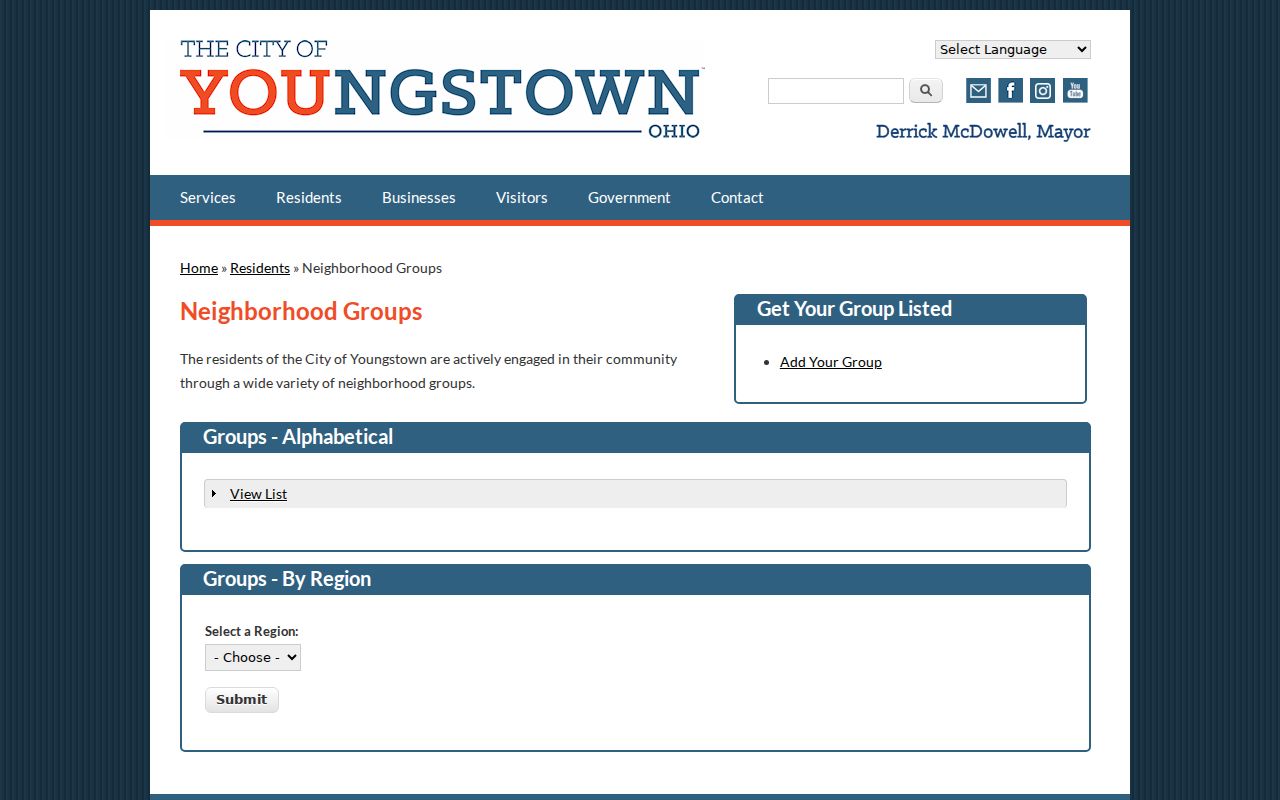Click the Neighborhood Groups breadcrumb text
Viewport: 1280px width, 800px height.
(x=372, y=268)
